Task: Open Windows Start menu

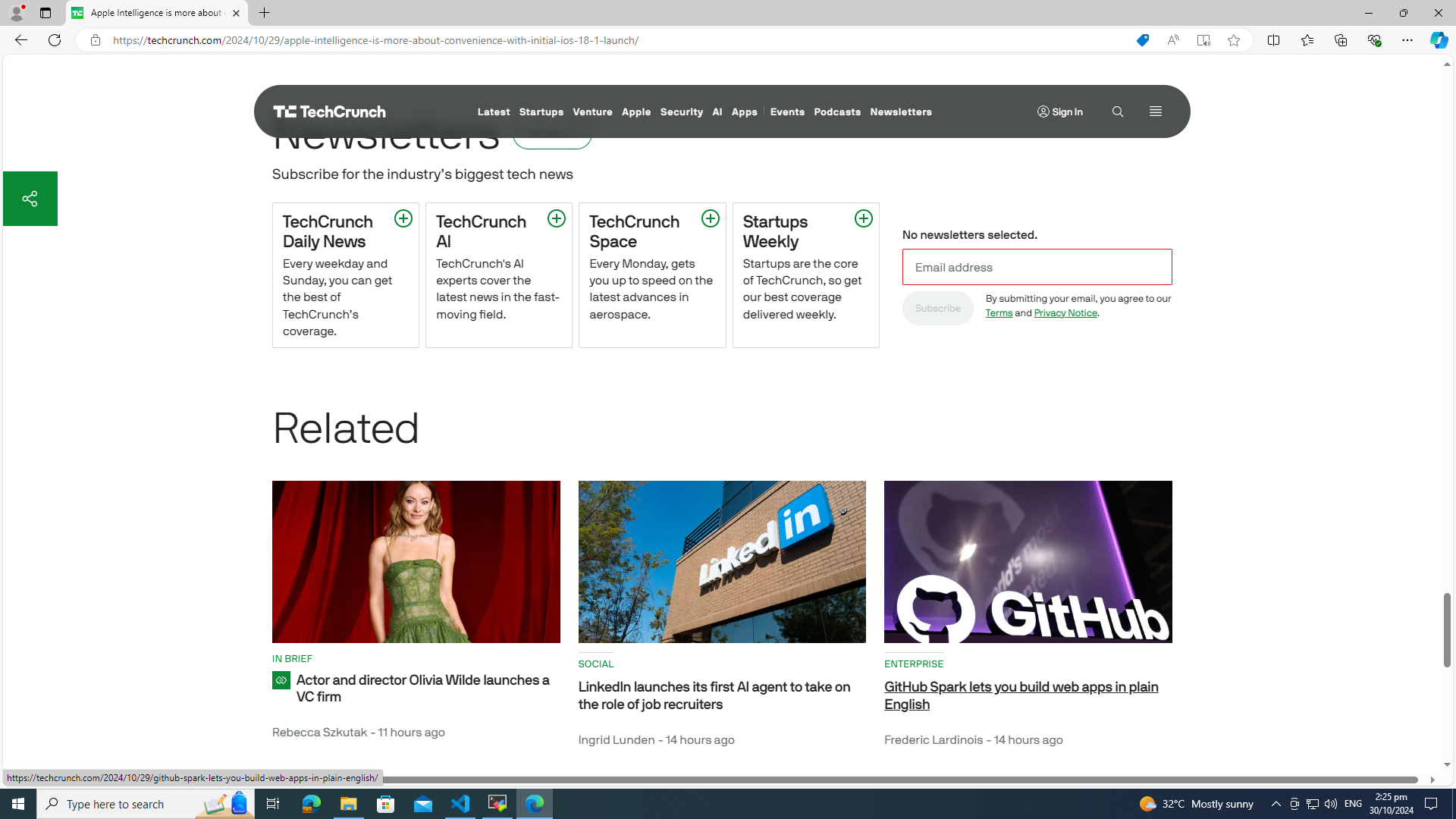Action: click(x=18, y=804)
